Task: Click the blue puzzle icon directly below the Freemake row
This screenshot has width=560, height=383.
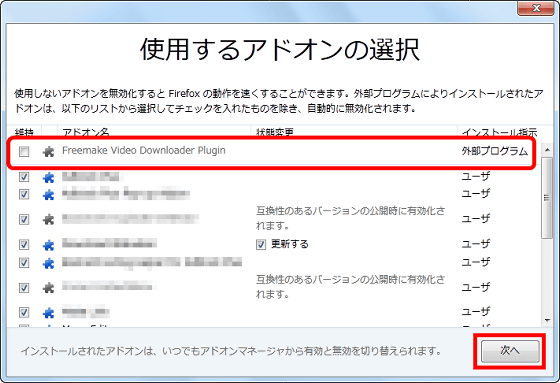Action: click(x=48, y=177)
